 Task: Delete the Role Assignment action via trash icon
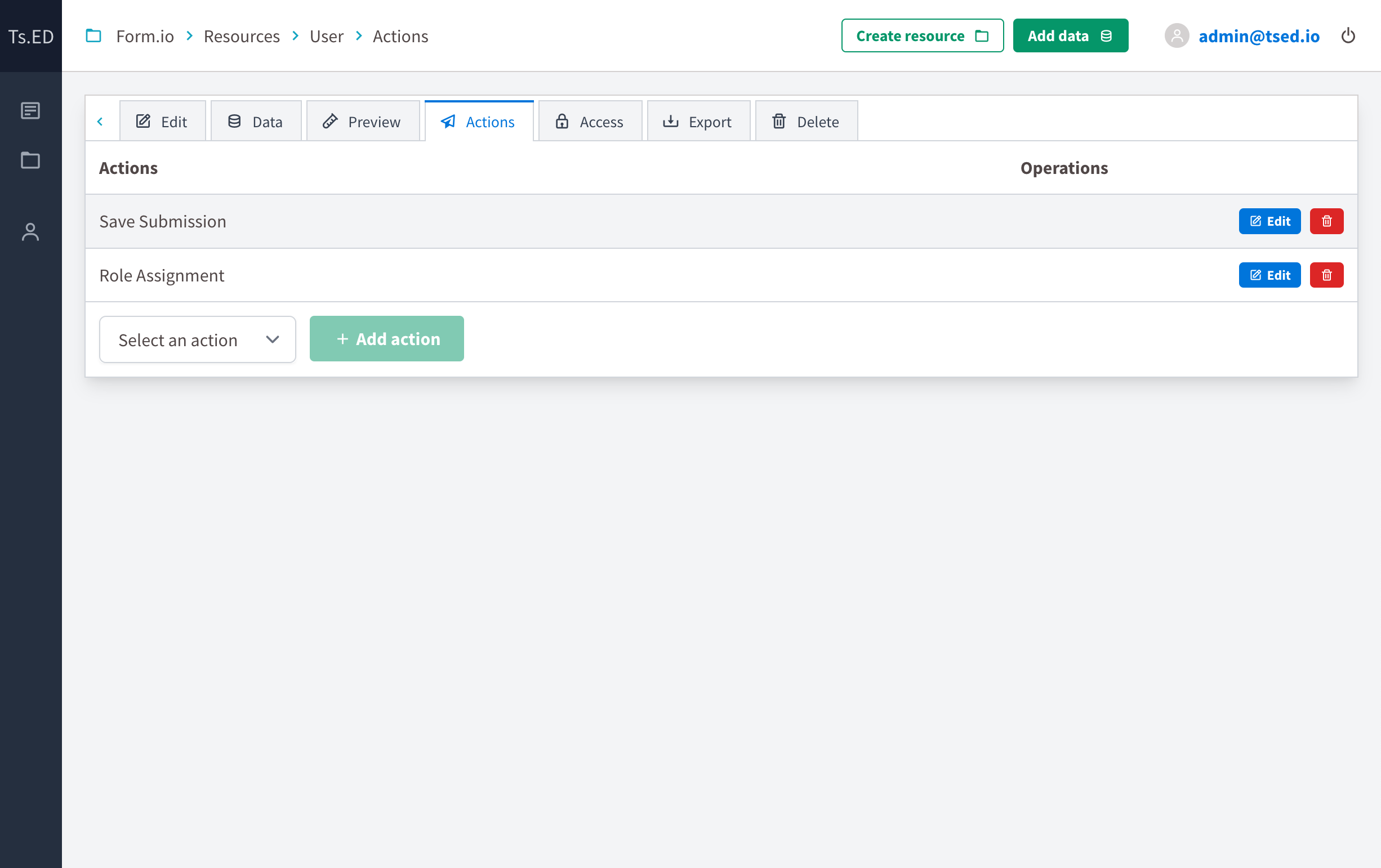click(1326, 275)
